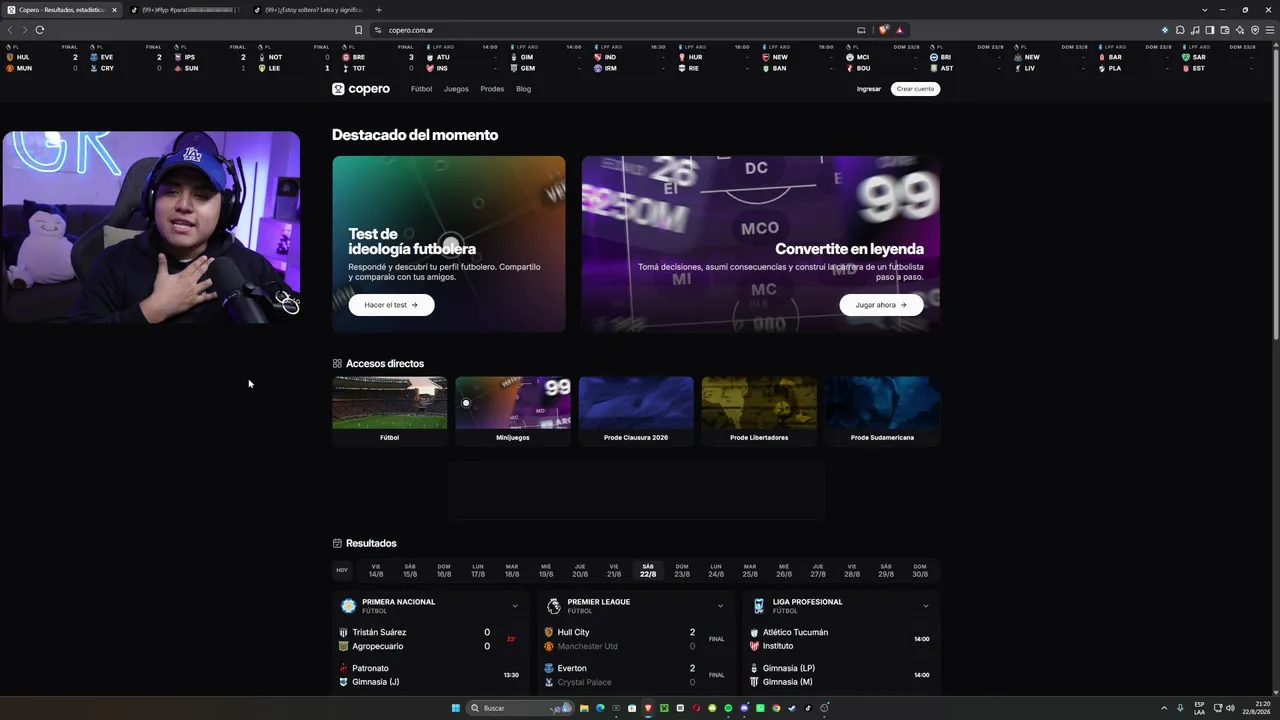Open the Prode Libertadores shortcut

[x=759, y=410]
